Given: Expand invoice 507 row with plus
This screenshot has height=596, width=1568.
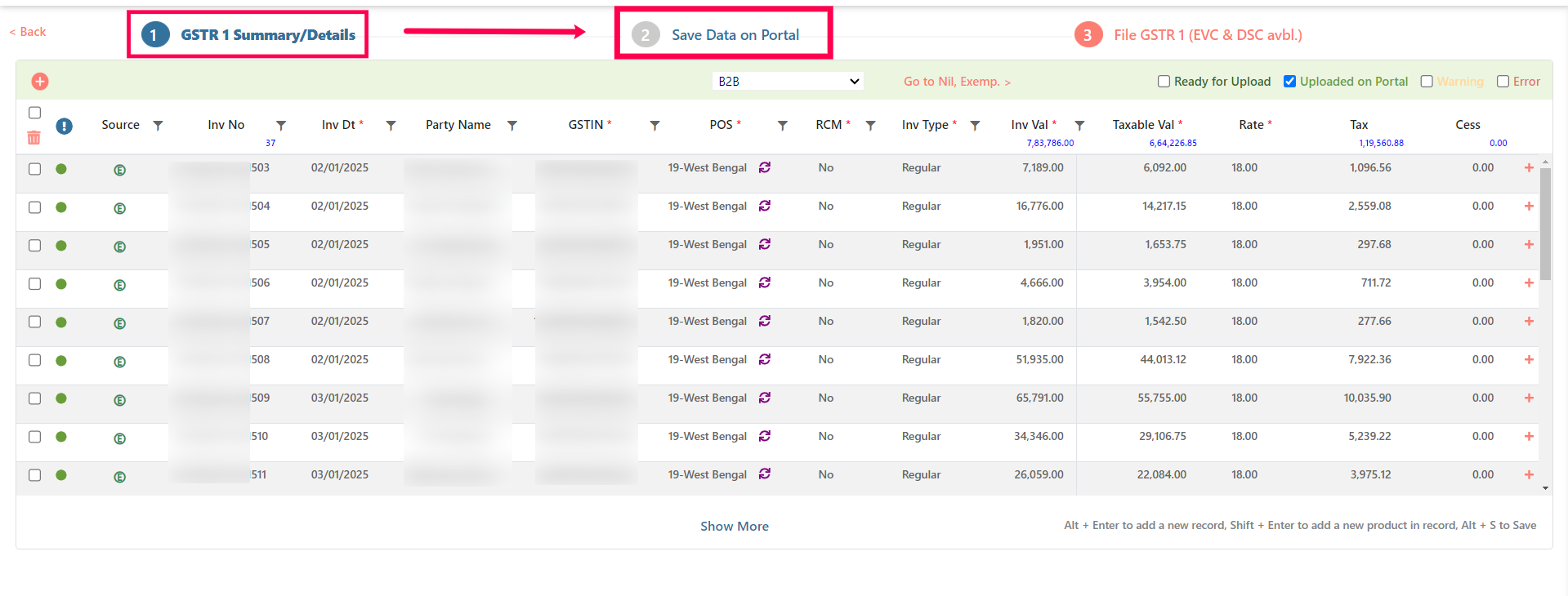Looking at the screenshot, I should 1529,321.
